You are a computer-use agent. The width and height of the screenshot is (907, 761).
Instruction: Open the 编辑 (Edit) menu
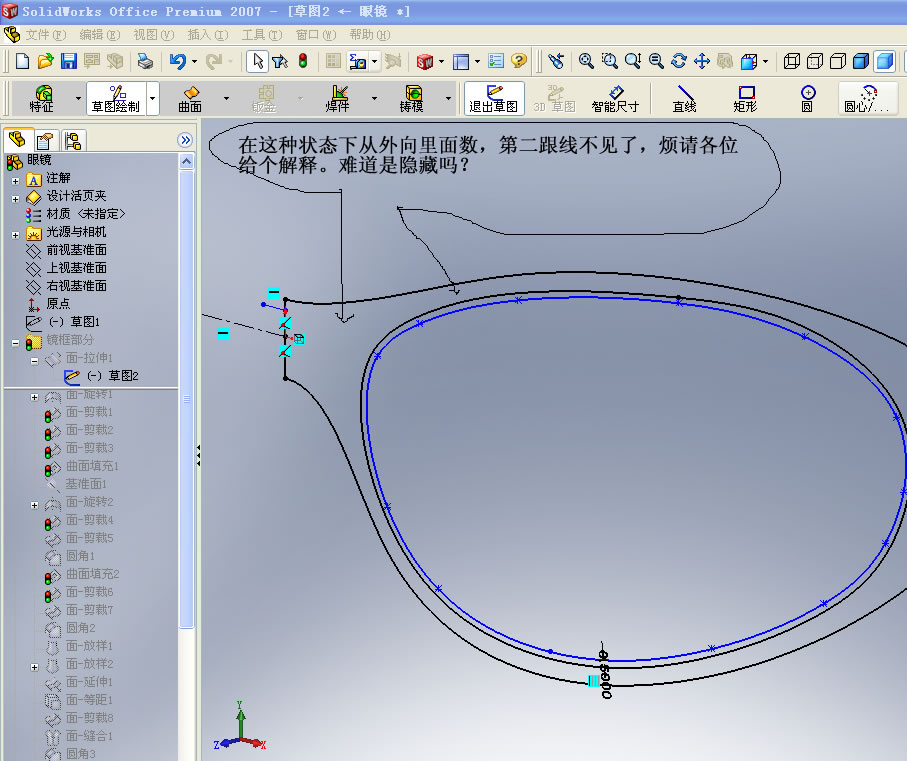(99, 35)
